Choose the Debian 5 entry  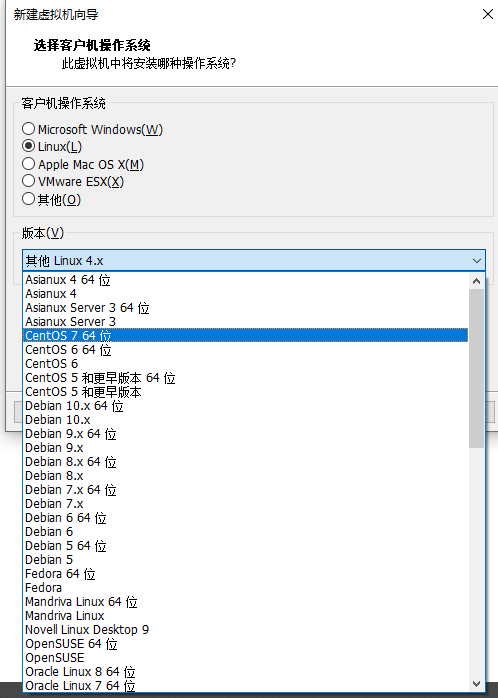pyautogui.click(x=245, y=560)
